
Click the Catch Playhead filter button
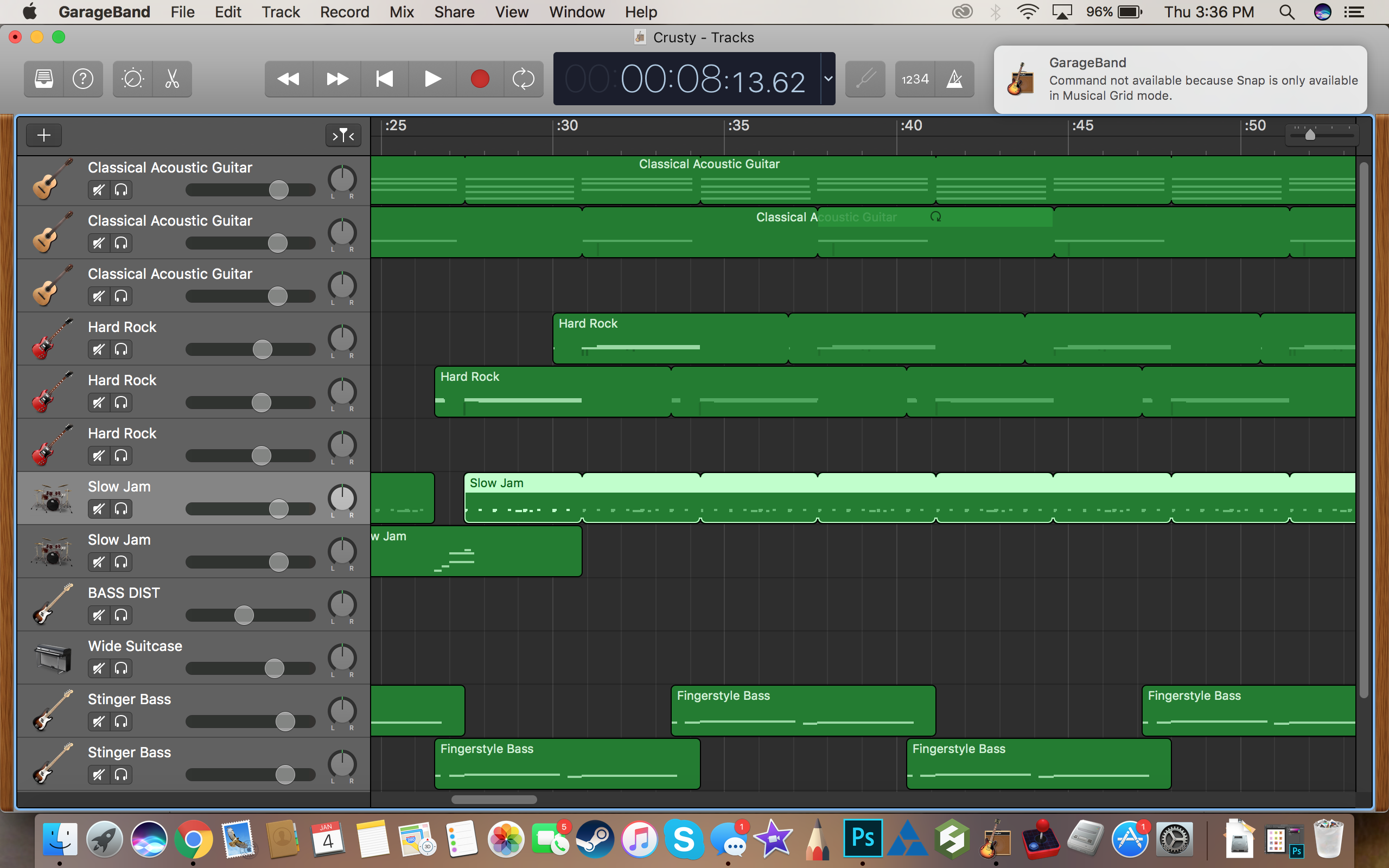click(x=343, y=136)
